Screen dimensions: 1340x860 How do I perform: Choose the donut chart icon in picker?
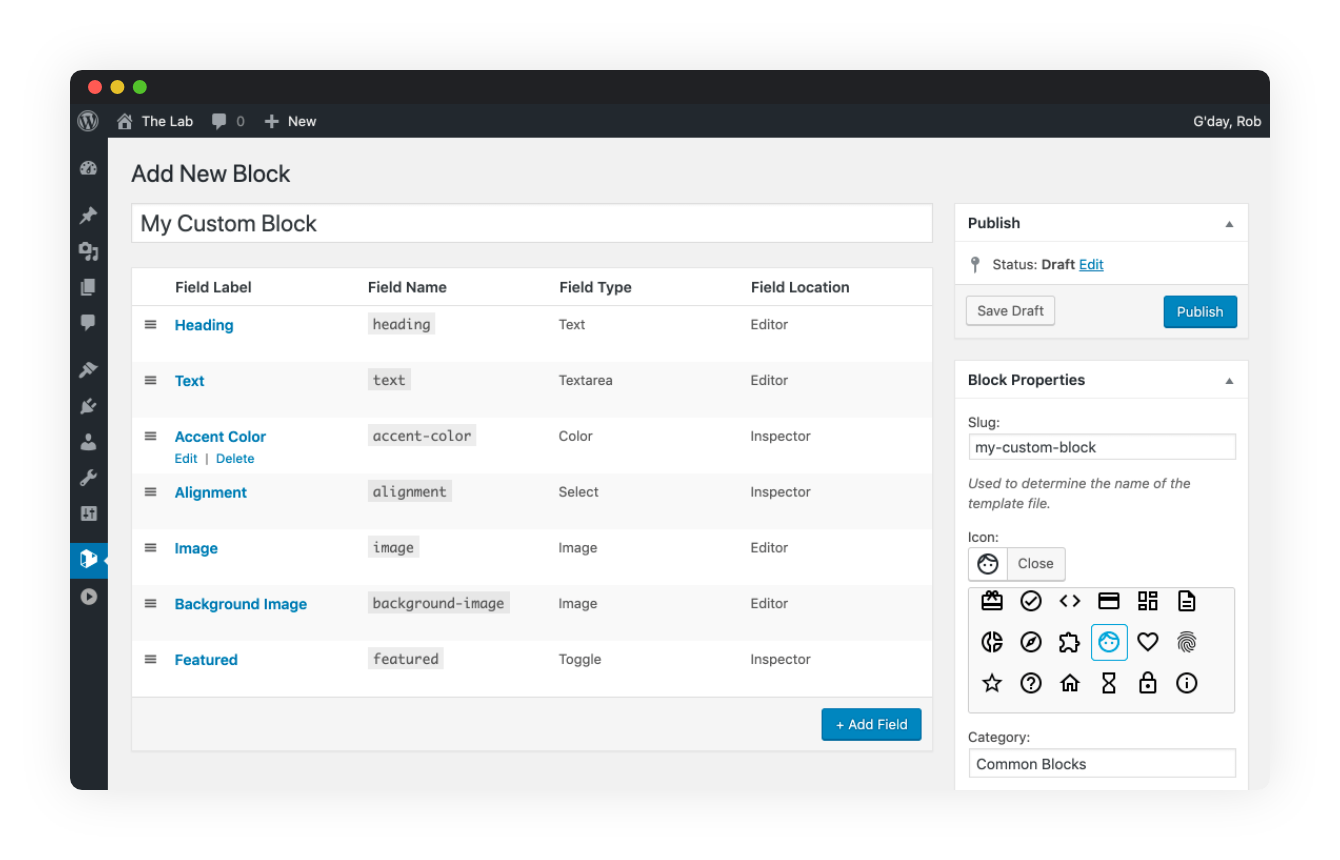point(992,642)
